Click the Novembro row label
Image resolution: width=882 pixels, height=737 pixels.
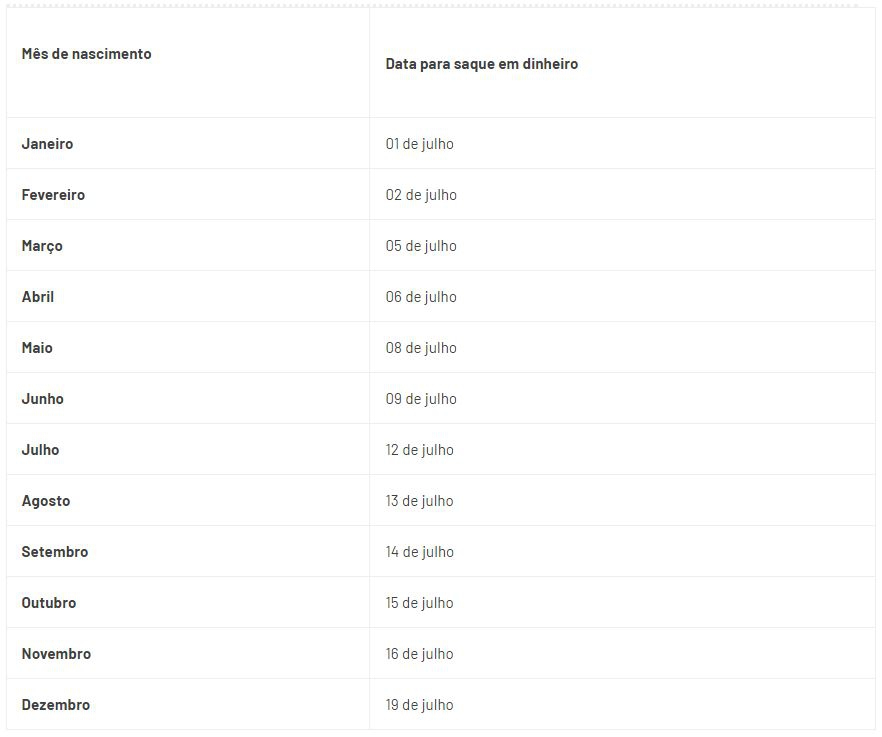tap(56, 654)
